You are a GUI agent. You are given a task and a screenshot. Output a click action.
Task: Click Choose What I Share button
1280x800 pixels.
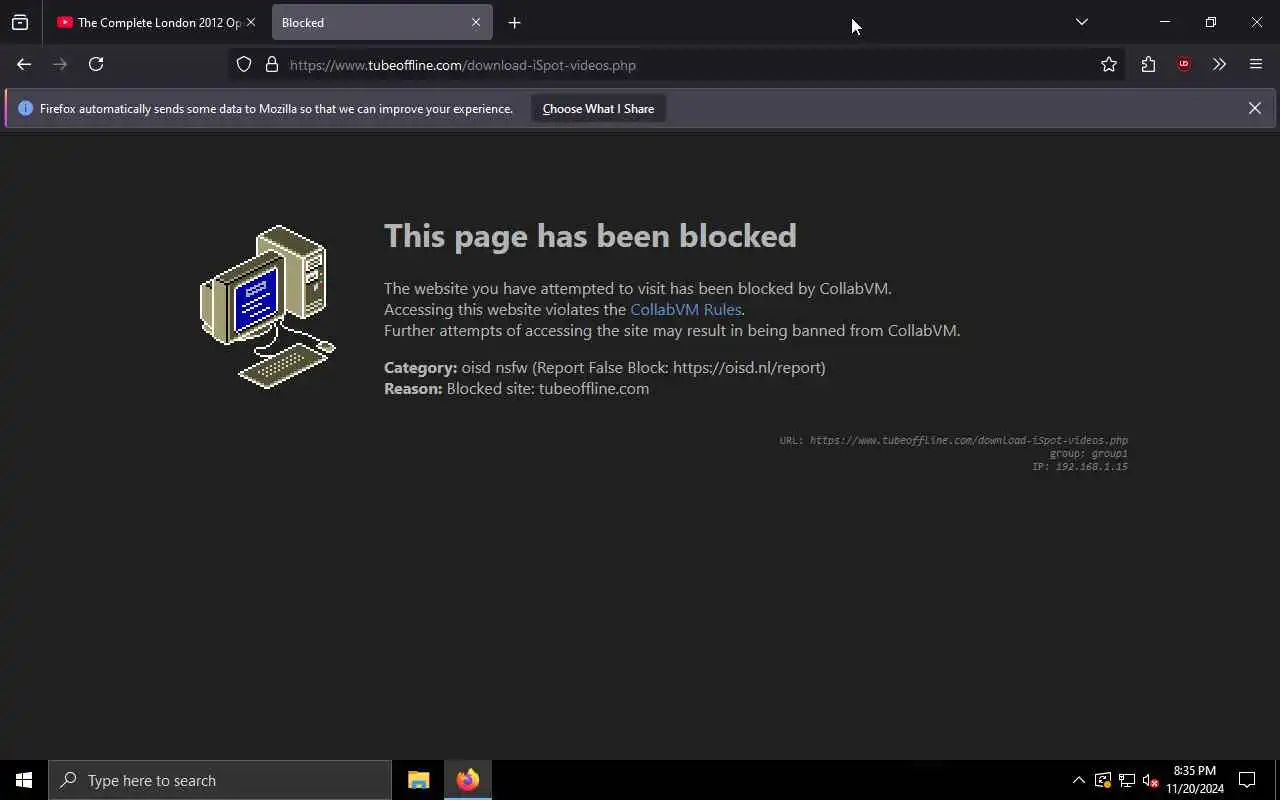tap(598, 108)
